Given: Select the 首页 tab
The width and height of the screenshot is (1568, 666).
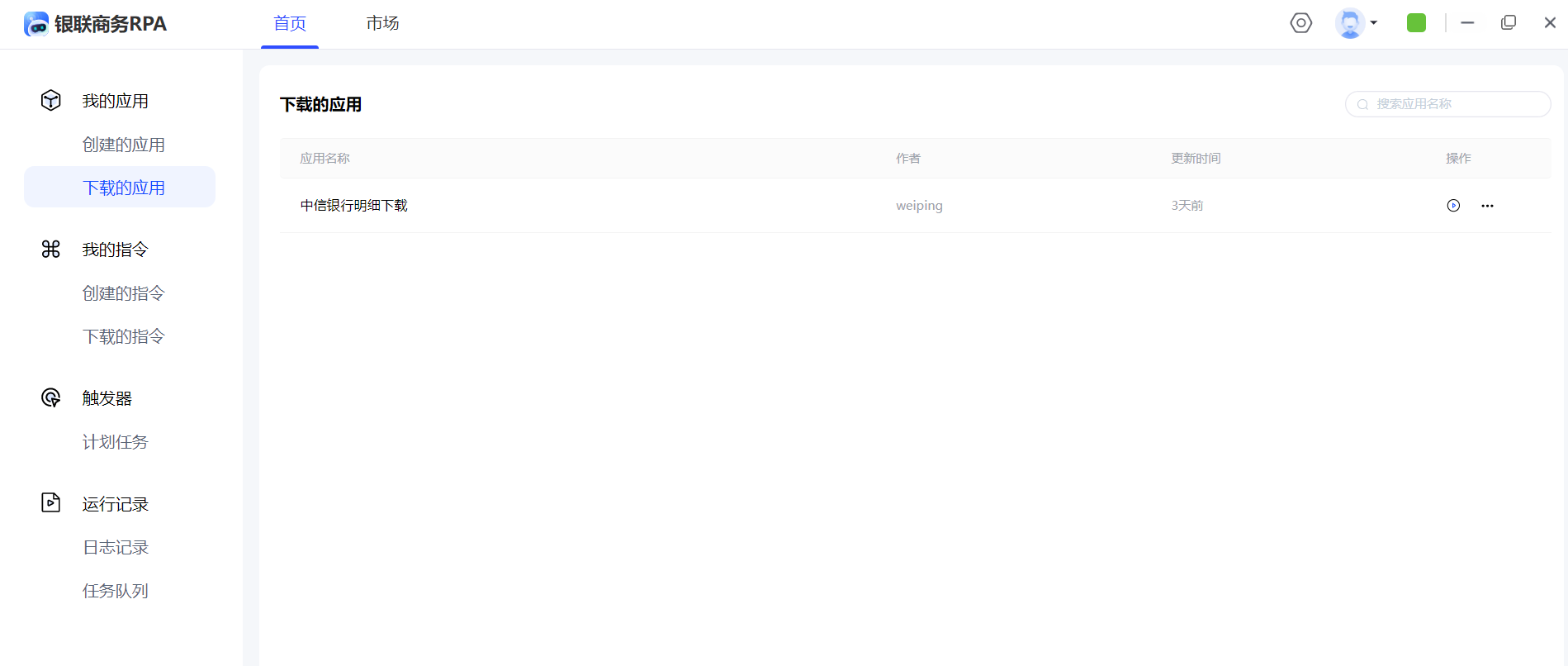Looking at the screenshot, I should tap(290, 23).
